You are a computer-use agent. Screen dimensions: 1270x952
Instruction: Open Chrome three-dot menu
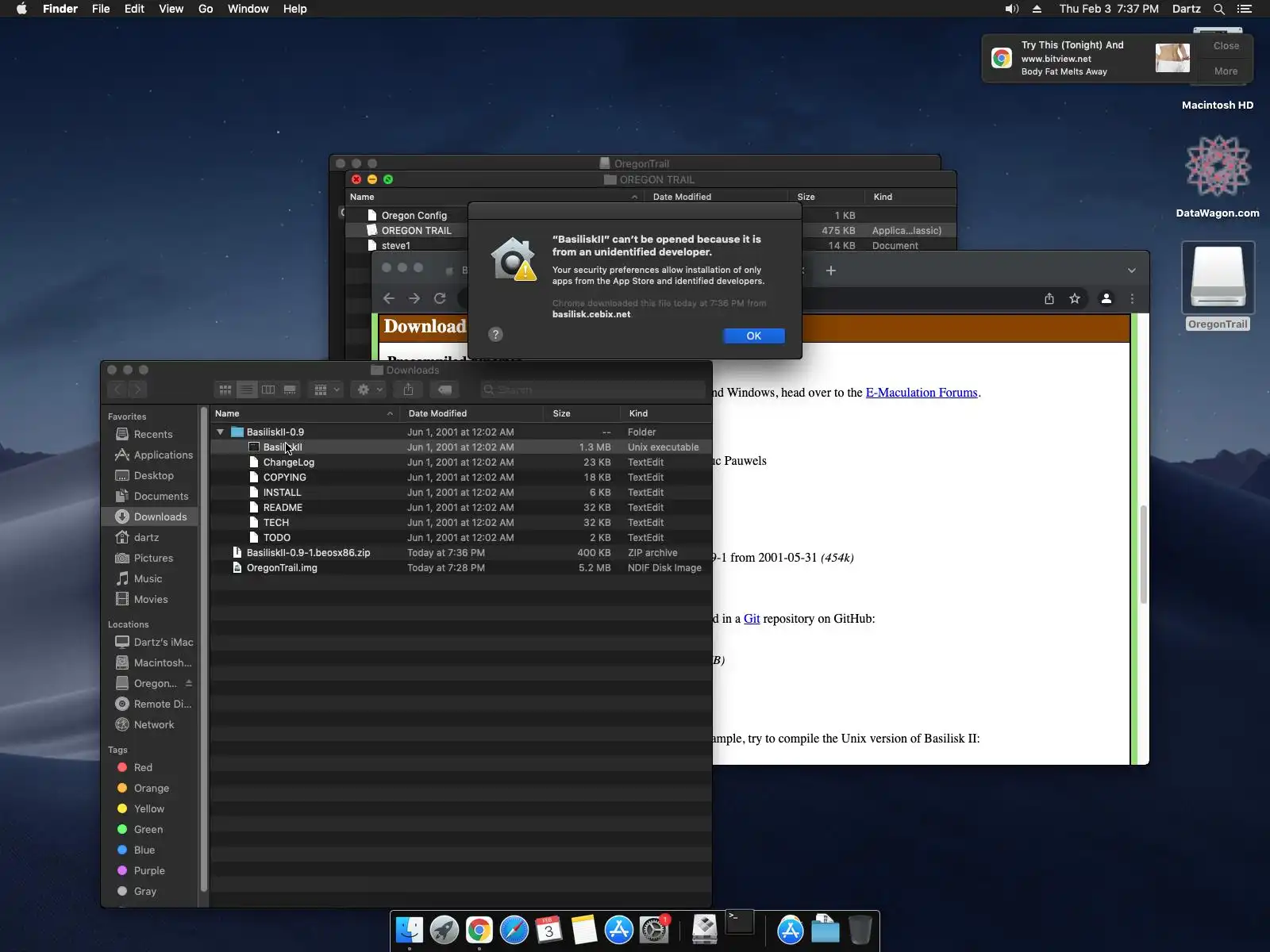pyautogui.click(x=1132, y=298)
